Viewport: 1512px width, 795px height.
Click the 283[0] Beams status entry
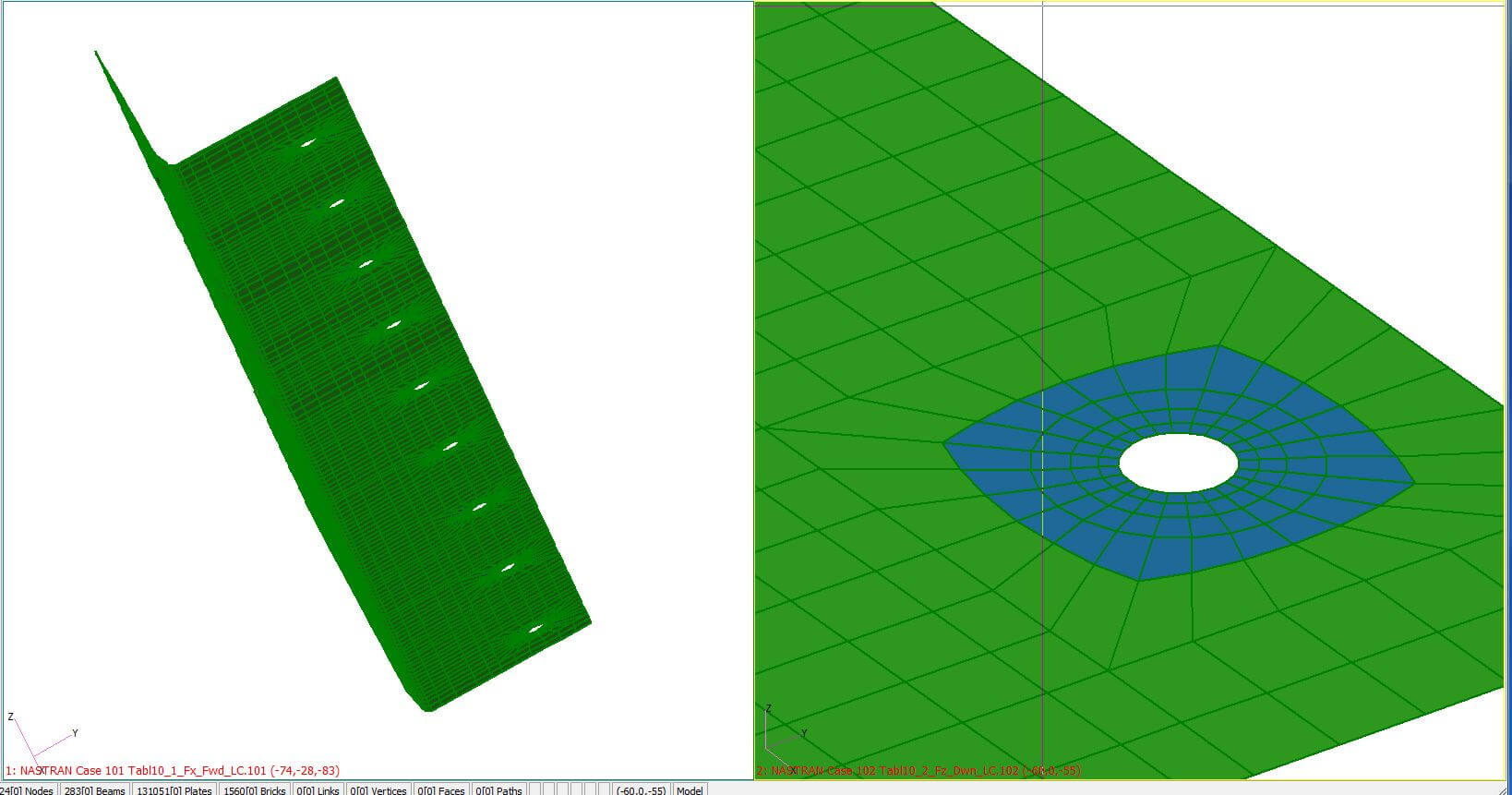(x=95, y=790)
